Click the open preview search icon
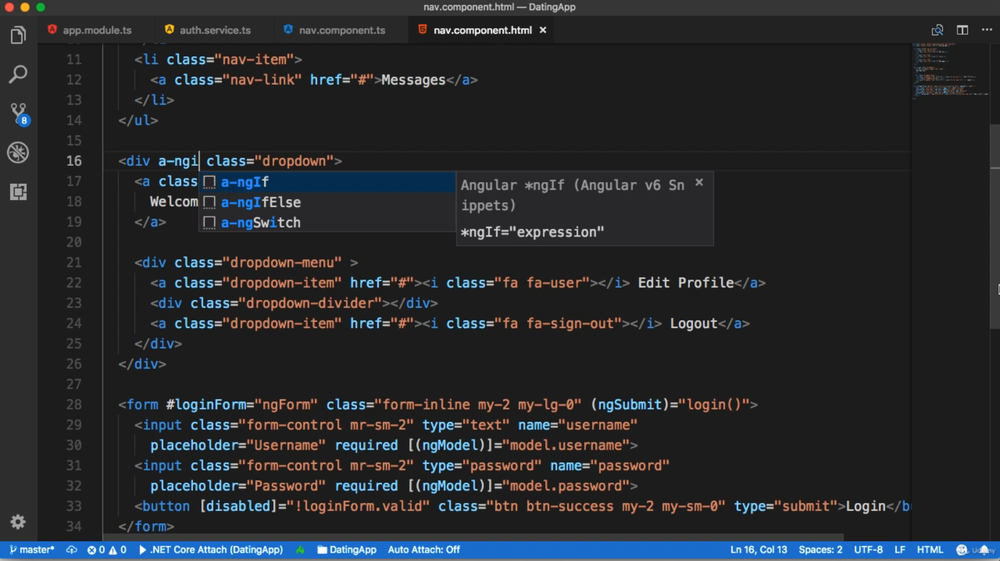 (x=937, y=30)
